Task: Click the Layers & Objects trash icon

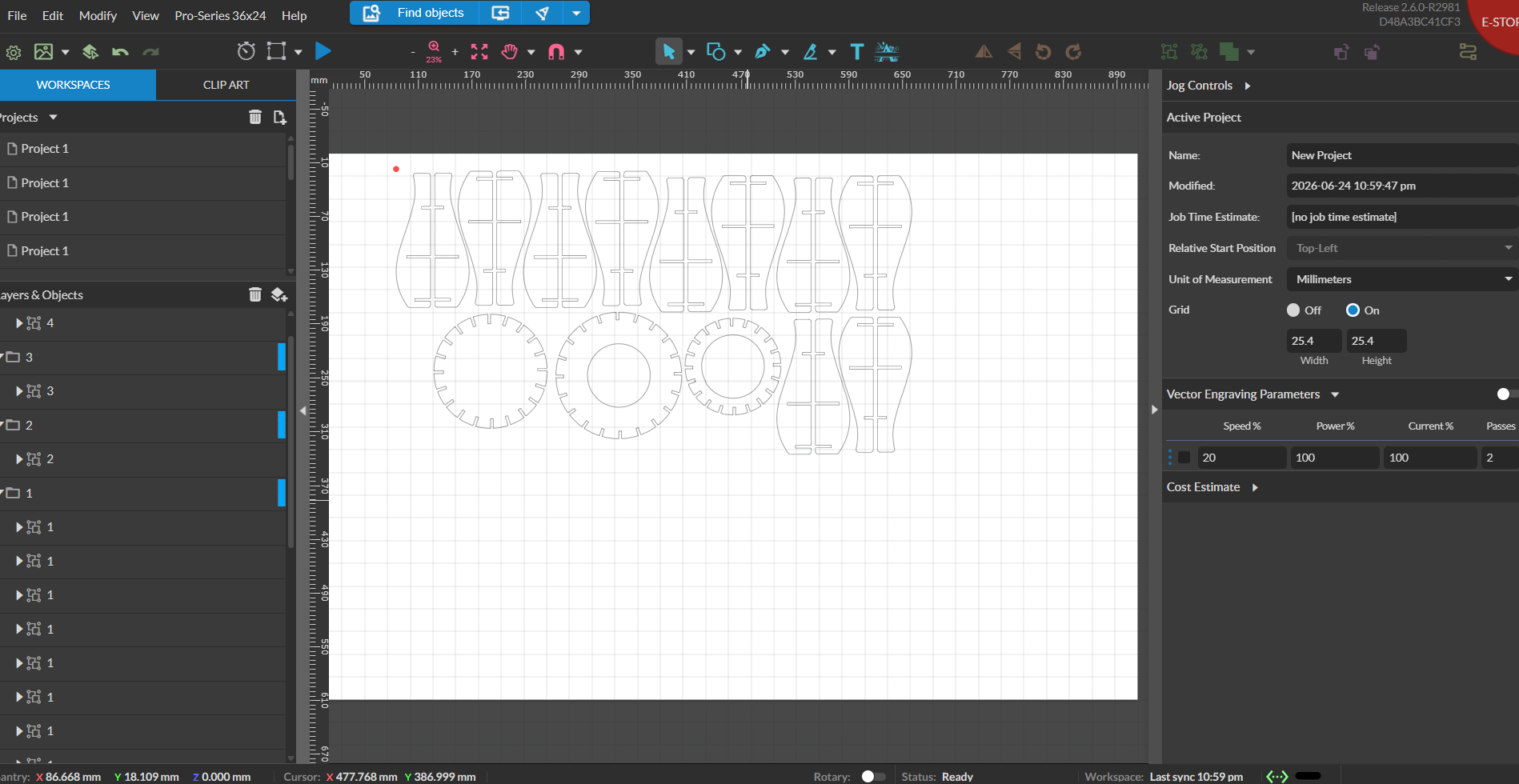Action: (x=255, y=295)
